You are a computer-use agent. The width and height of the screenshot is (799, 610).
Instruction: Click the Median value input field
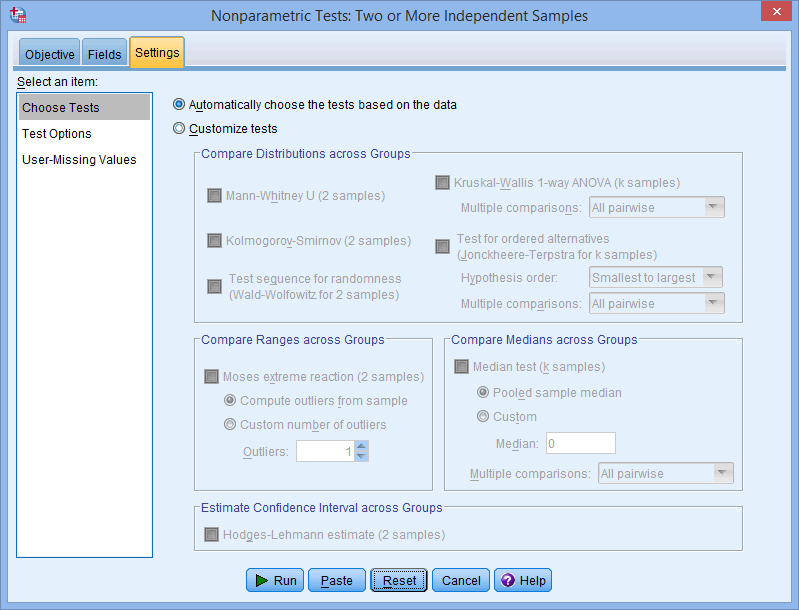click(x=581, y=443)
